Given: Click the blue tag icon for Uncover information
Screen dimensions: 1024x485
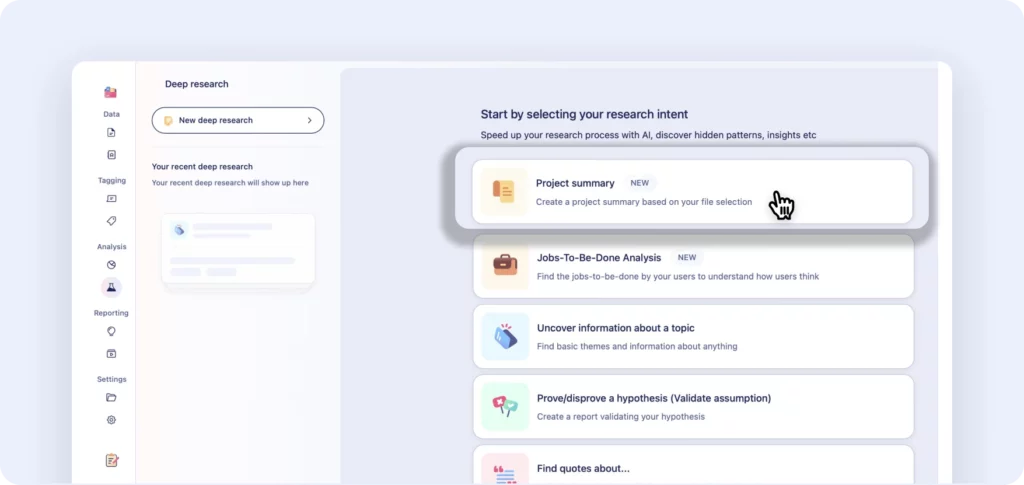Looking at the screenshot, I should point(505,336).
